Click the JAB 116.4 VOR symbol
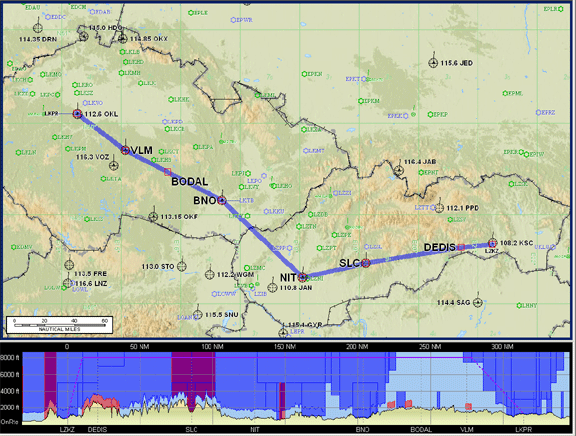Image resolution: width=576 pixels, height=436 pixels. 399,170
